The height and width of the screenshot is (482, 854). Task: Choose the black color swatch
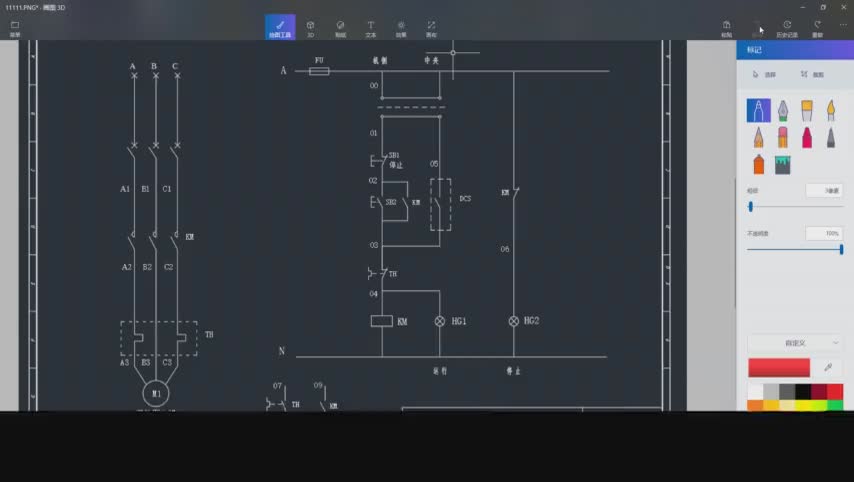(x=803, y=392)
